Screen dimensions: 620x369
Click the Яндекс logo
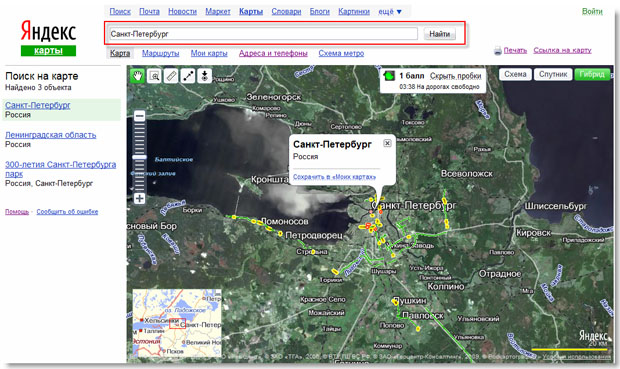coord(48,32)
